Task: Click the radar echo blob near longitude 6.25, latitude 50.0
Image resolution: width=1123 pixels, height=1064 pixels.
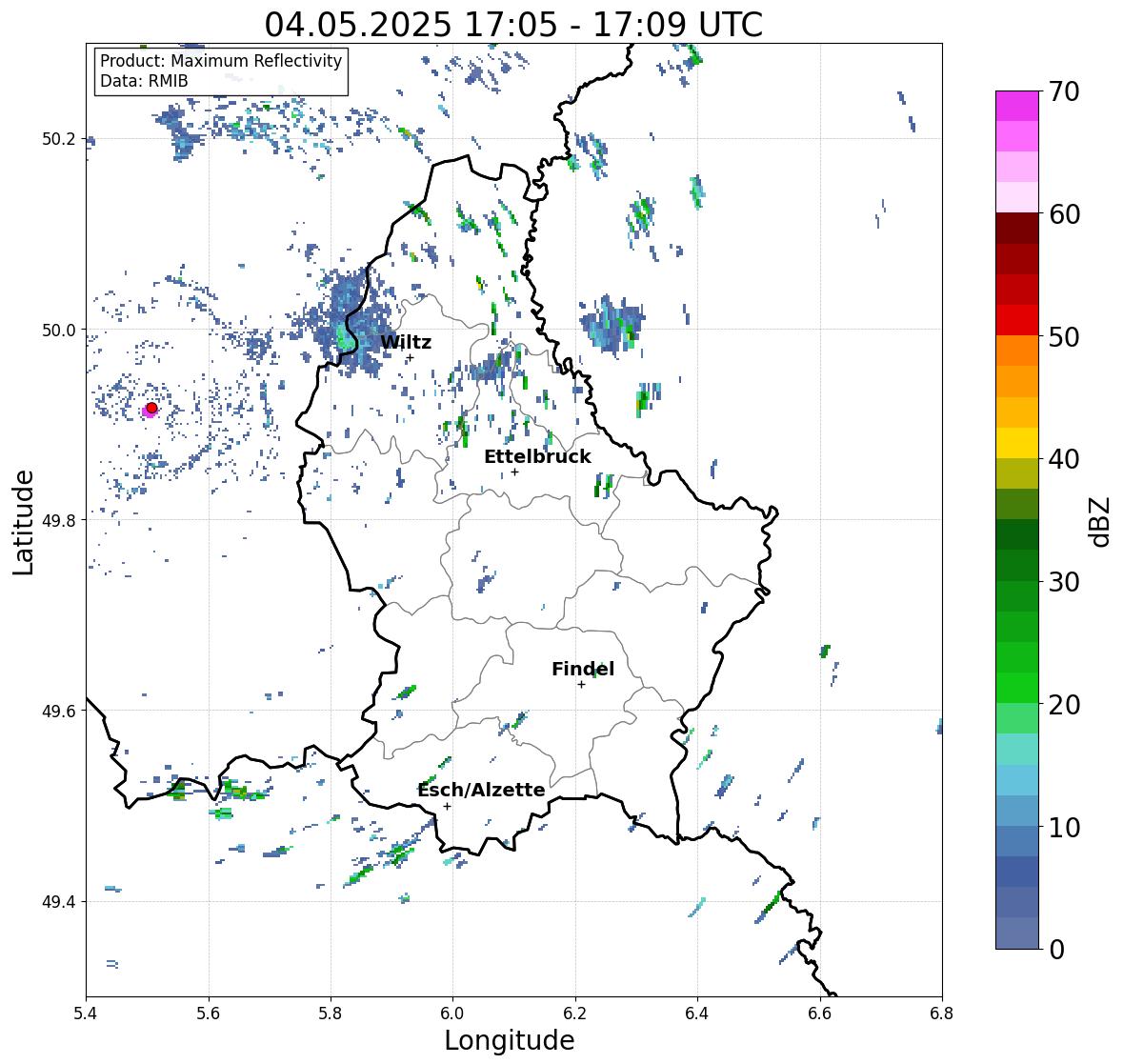Action: tap(611, 325)
